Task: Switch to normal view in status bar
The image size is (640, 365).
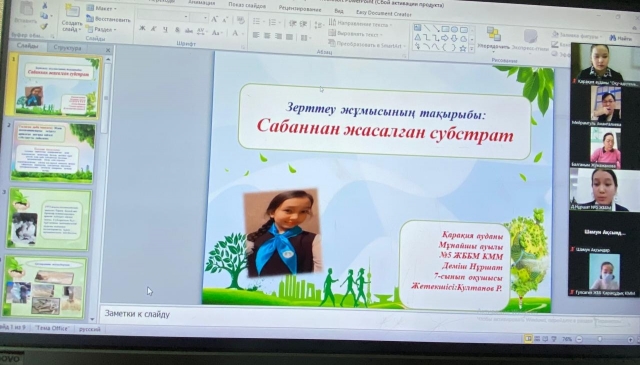Action: (528, 338)
